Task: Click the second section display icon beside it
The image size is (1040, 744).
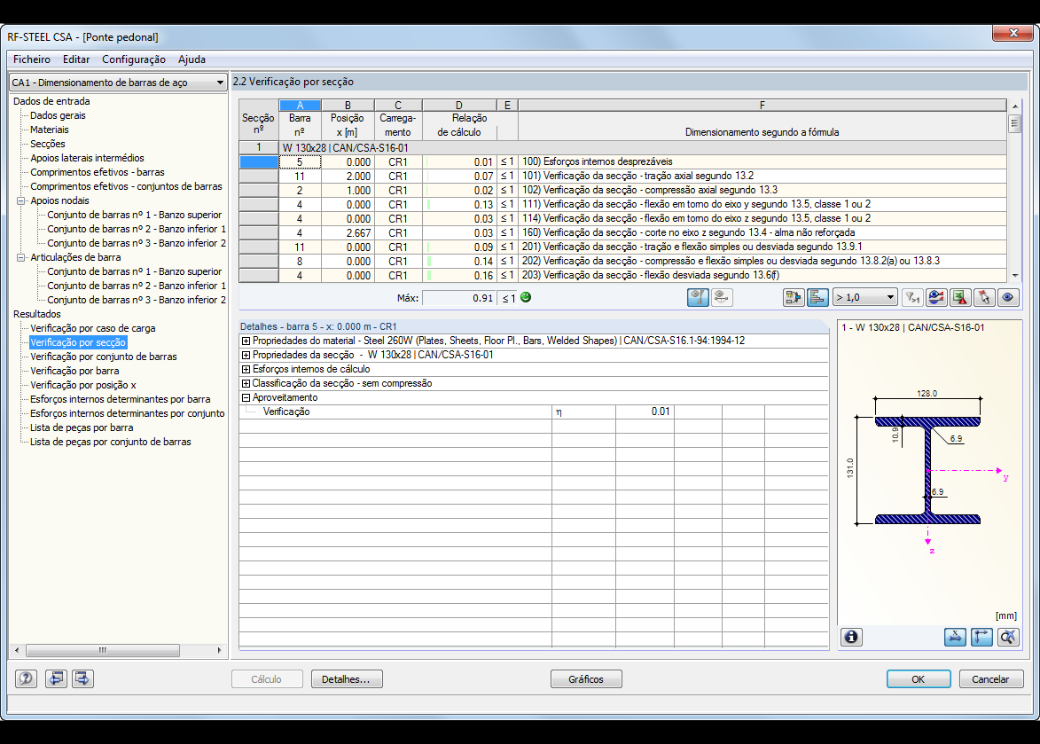Action: coord(722,298)
